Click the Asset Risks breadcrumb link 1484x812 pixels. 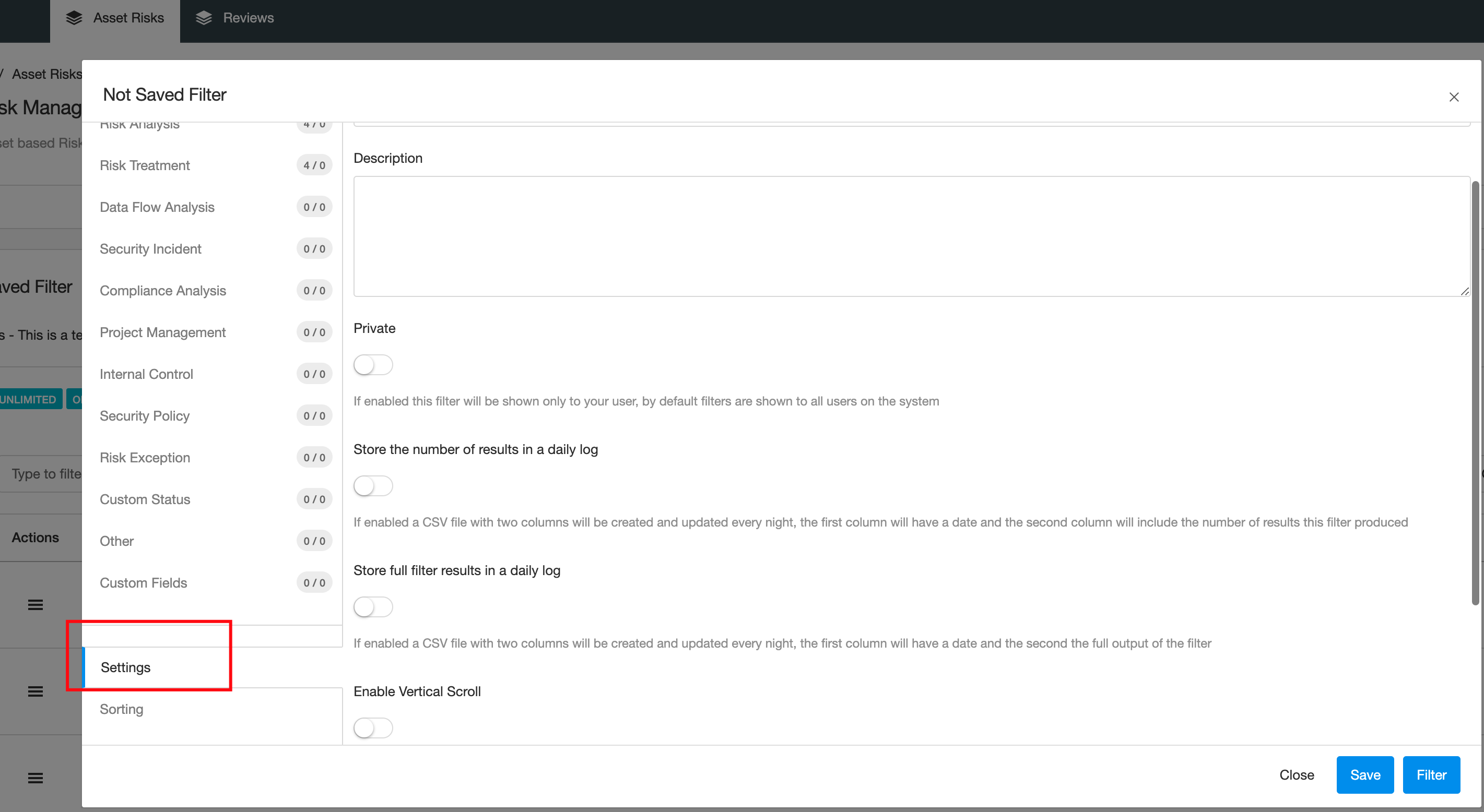(x=46, y=74)
